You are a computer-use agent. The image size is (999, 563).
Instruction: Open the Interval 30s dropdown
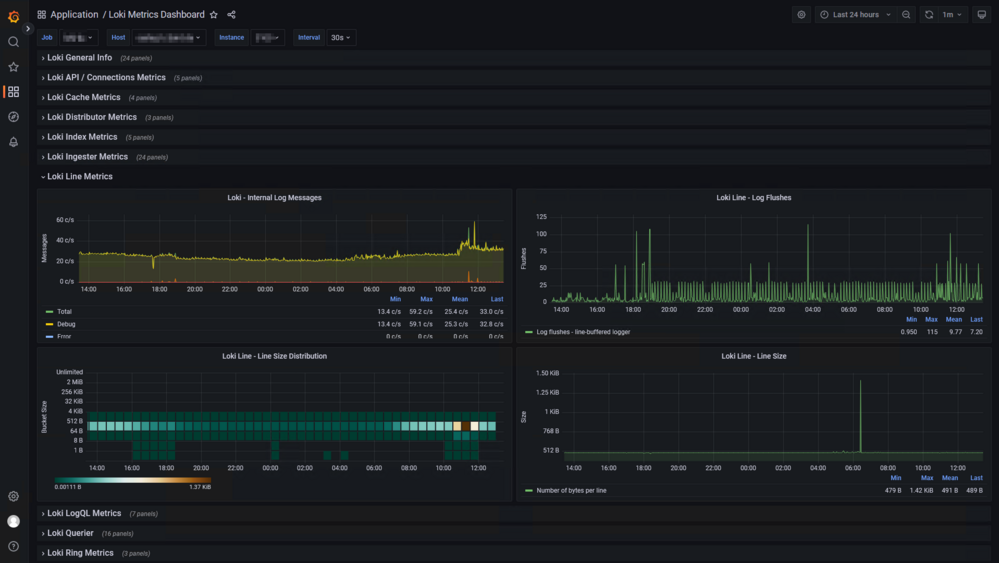coord(341,38)
